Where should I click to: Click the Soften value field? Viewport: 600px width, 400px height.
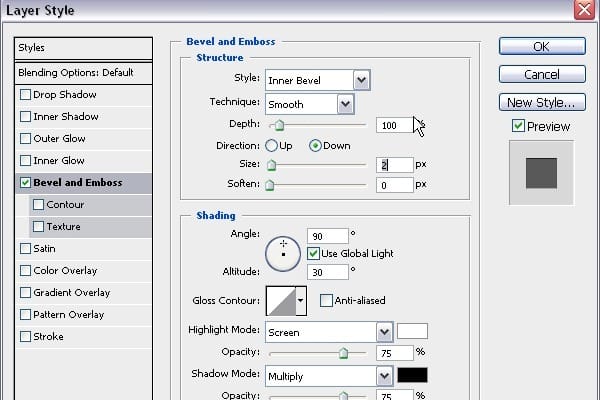[395, 185]
